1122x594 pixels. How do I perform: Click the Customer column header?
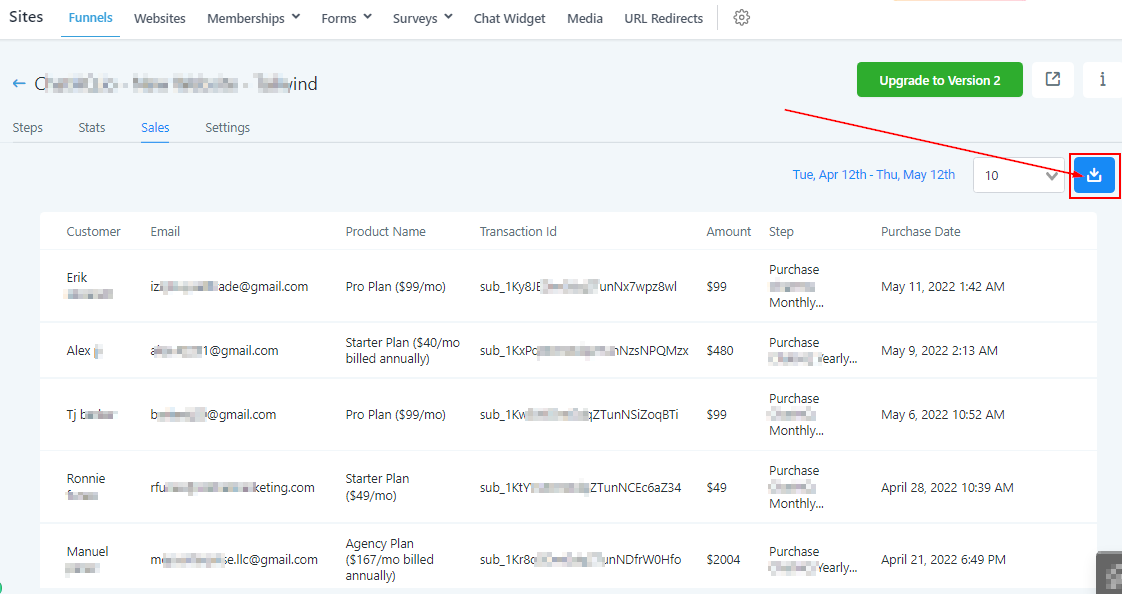[x=94, y=231]
